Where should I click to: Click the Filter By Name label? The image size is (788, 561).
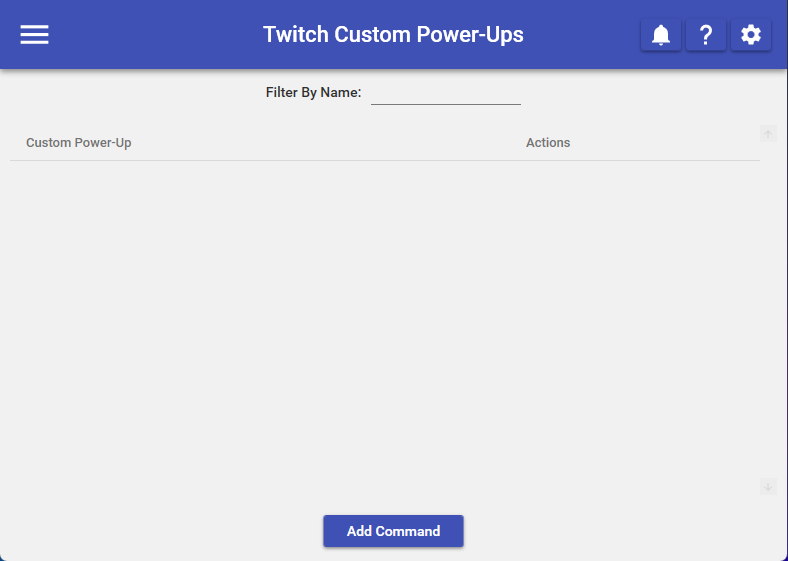click(x=314, y=92)
